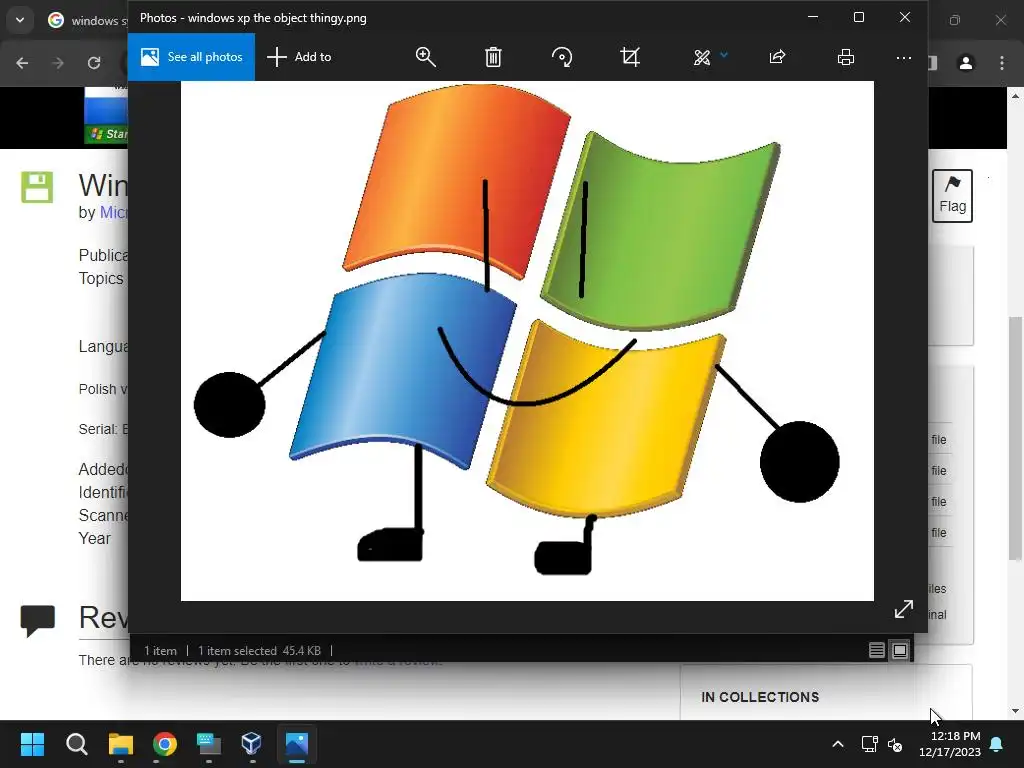Click the Photos app taskbar icon
Viewport: 1024px width, 768px height.
click(x=296, y=744)
